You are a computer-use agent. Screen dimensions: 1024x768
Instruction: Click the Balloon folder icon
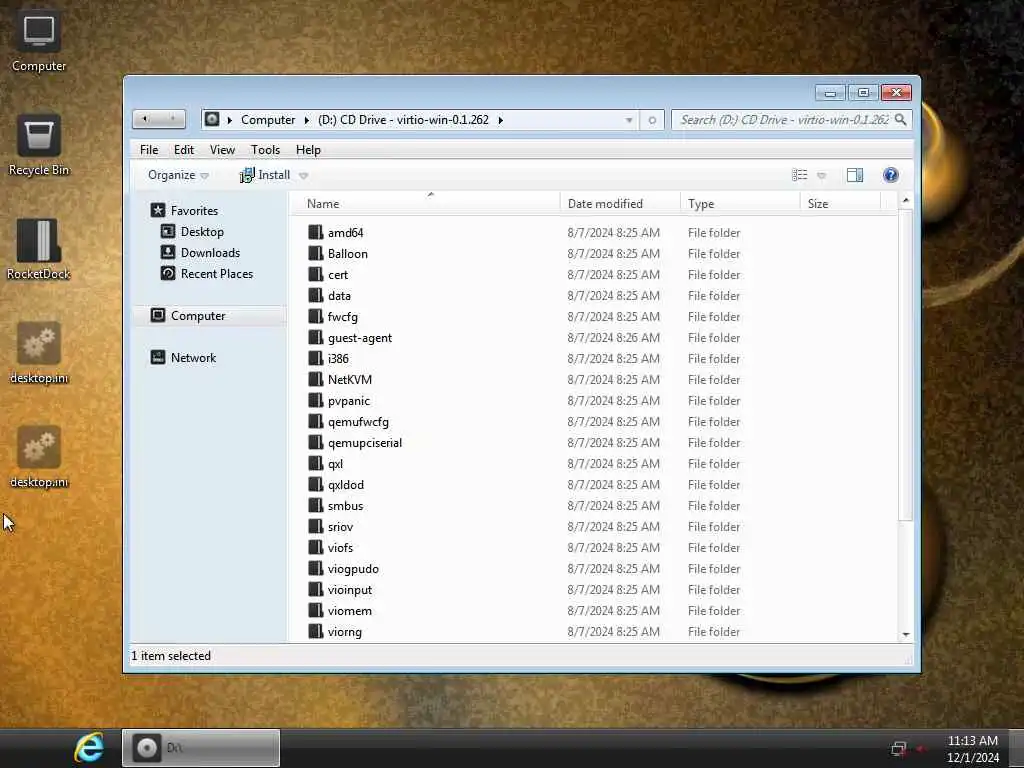click(x=316, y=253)
